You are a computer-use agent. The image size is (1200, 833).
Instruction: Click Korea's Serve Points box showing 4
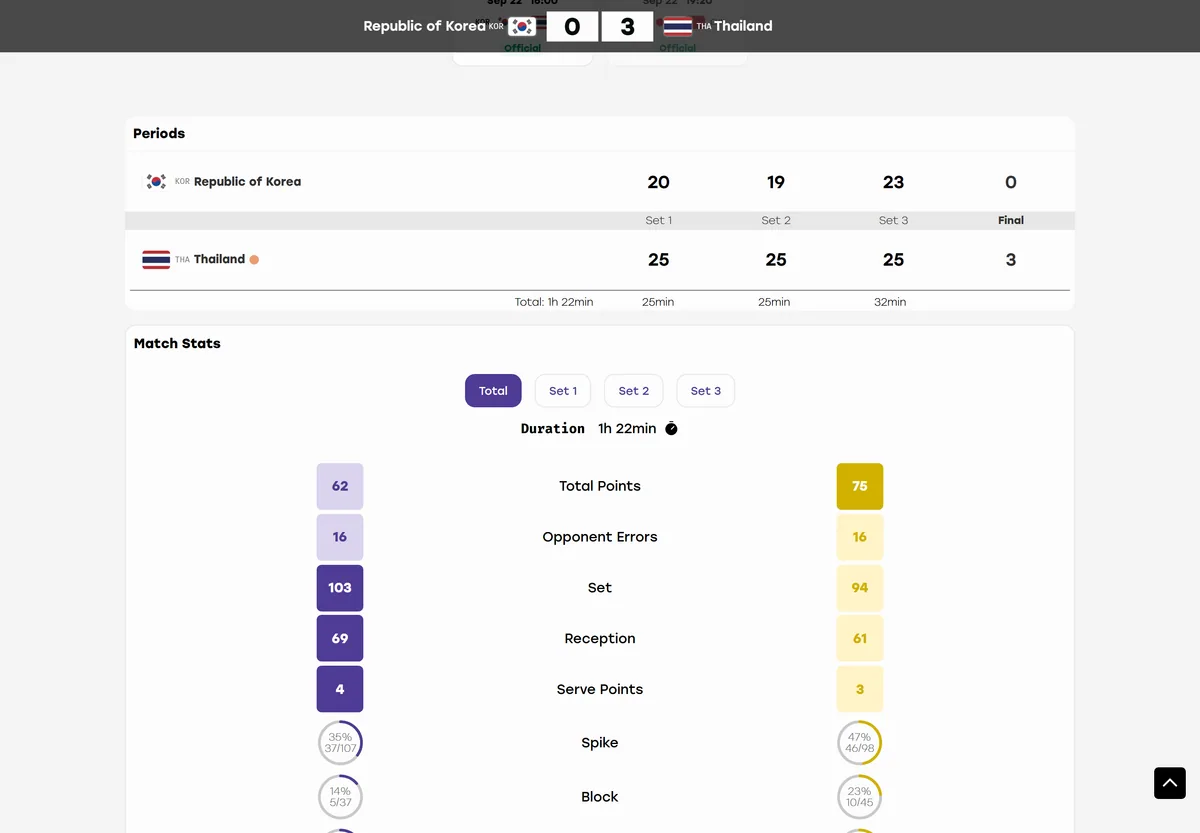point(340,689)
